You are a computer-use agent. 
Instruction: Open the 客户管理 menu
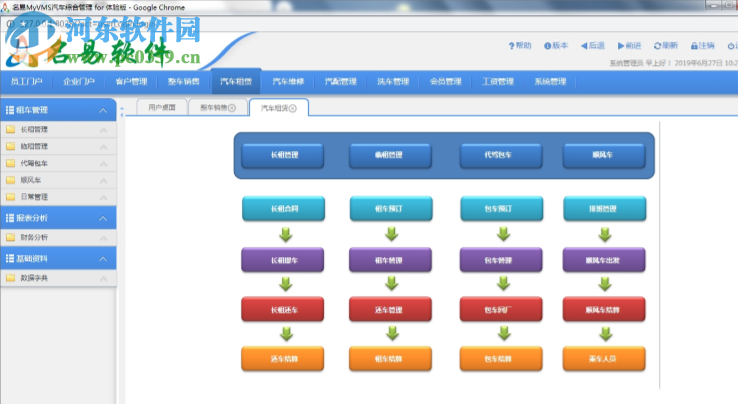(x=131, y=81)
